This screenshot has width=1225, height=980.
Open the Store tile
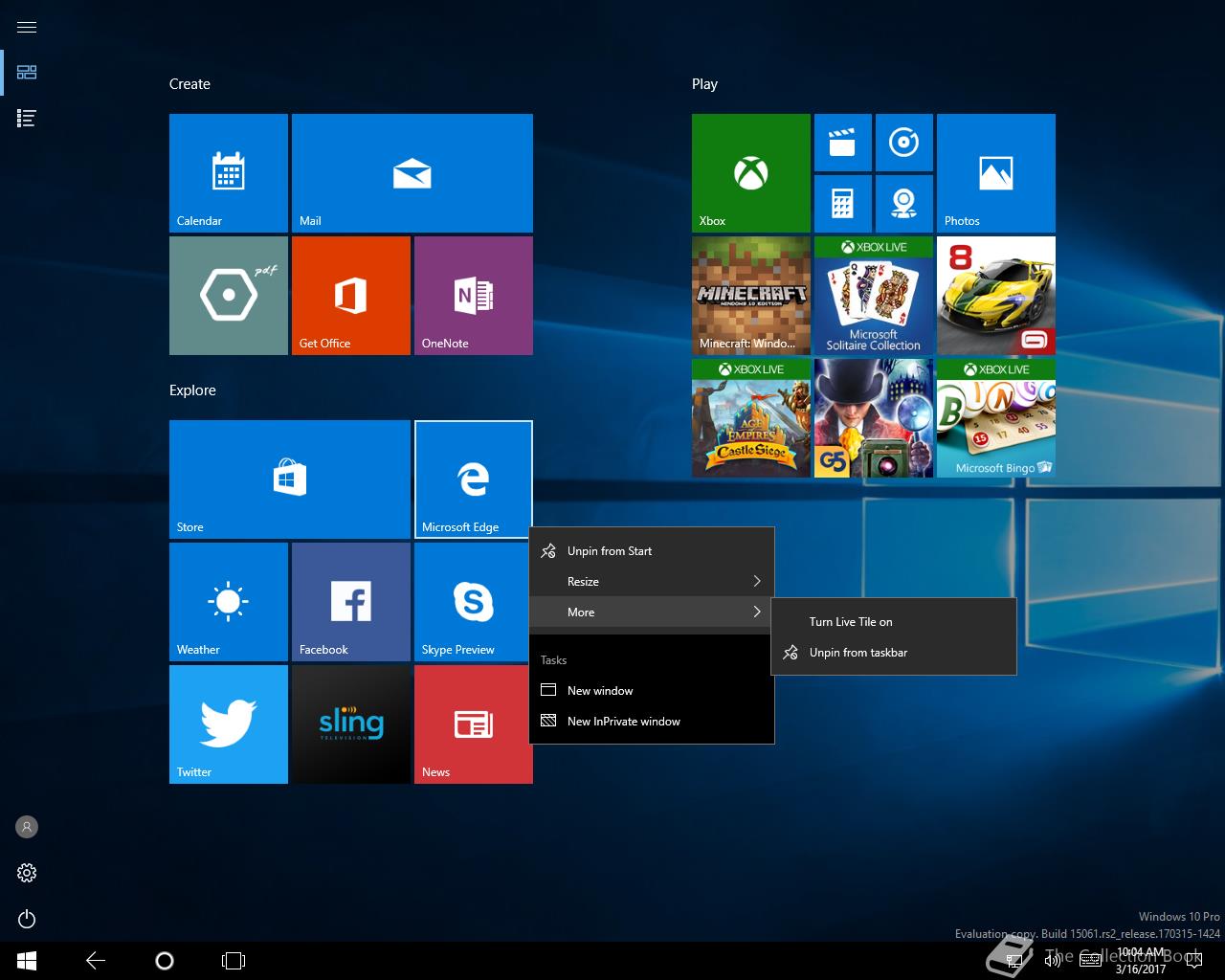pyautogui.click(x=290, y=479)
